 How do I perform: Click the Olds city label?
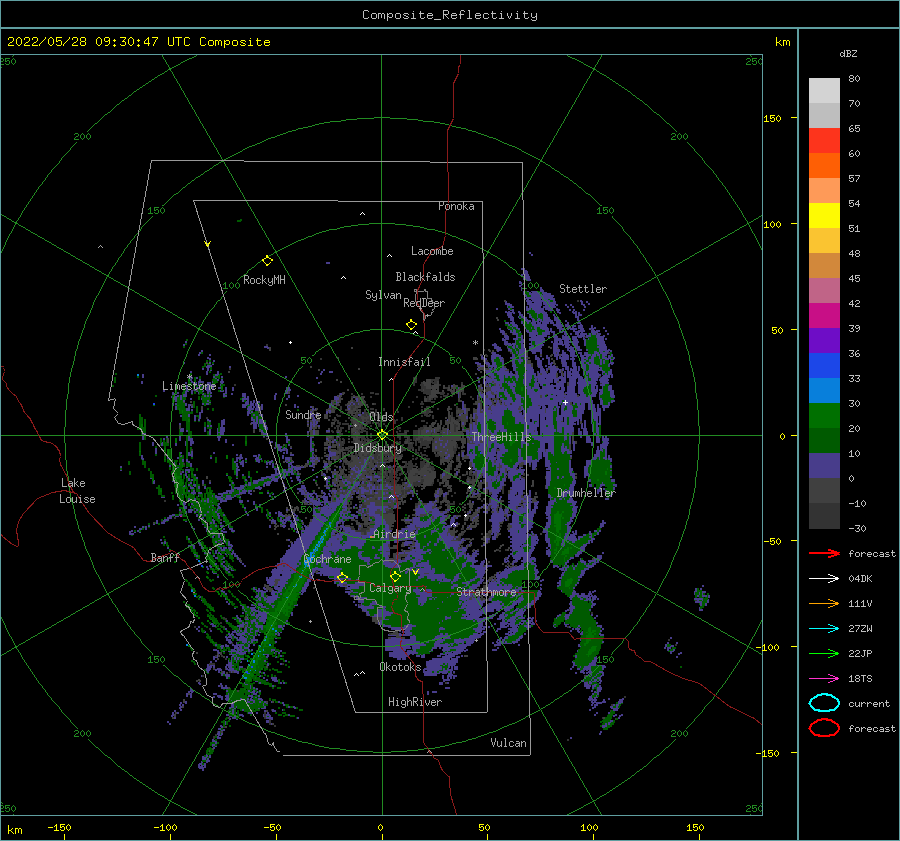pos(381,417)
